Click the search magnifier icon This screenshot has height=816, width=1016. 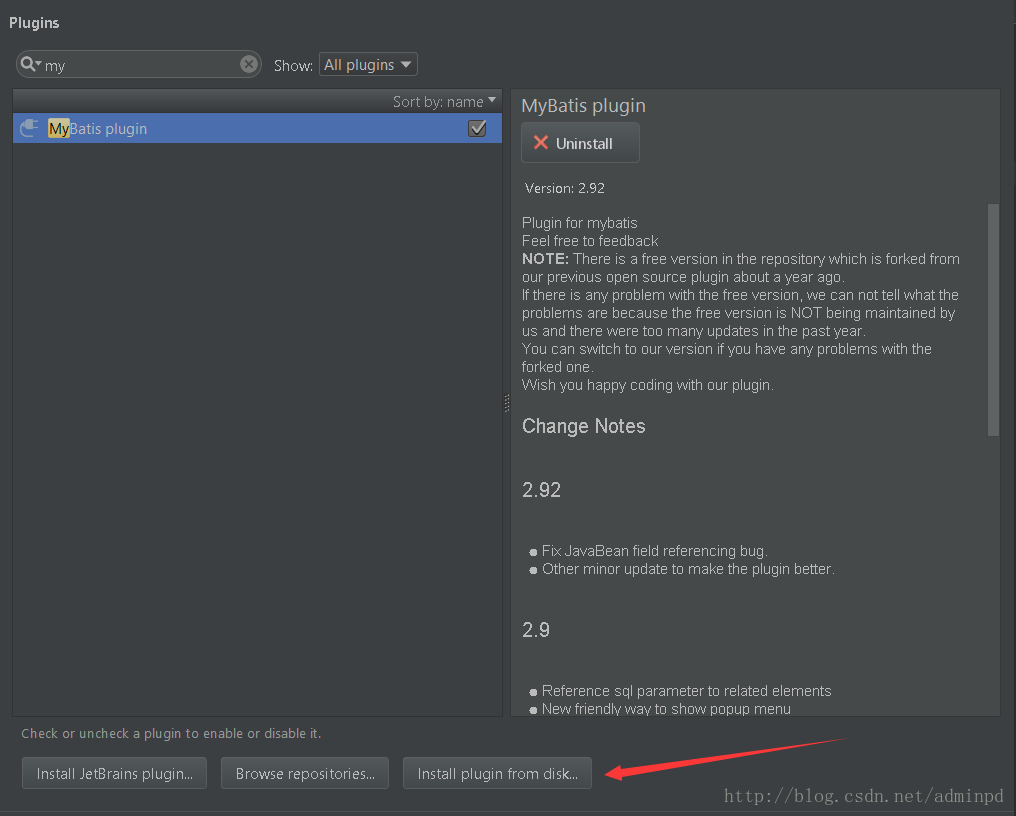30,64
